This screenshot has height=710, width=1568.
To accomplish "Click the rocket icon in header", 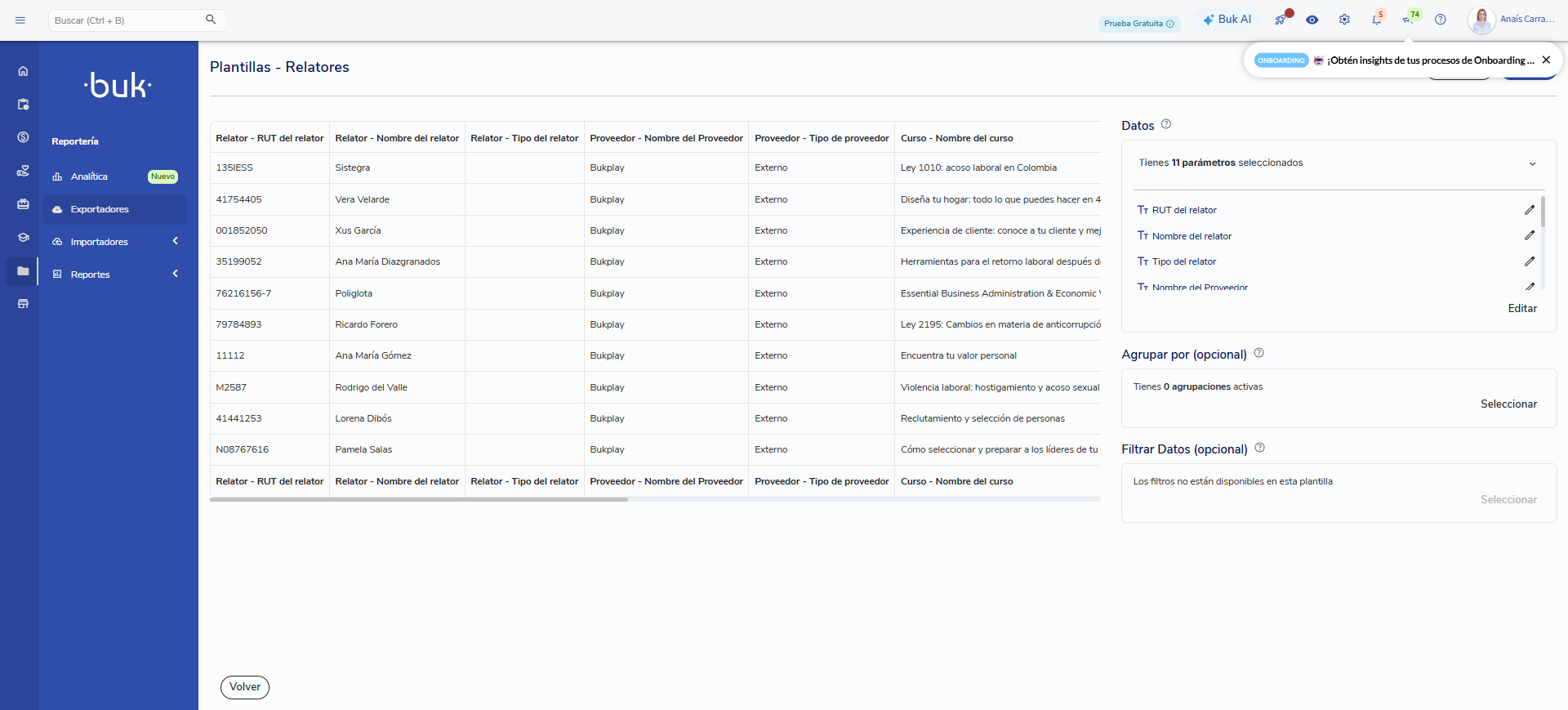I will pos(1281,20).
